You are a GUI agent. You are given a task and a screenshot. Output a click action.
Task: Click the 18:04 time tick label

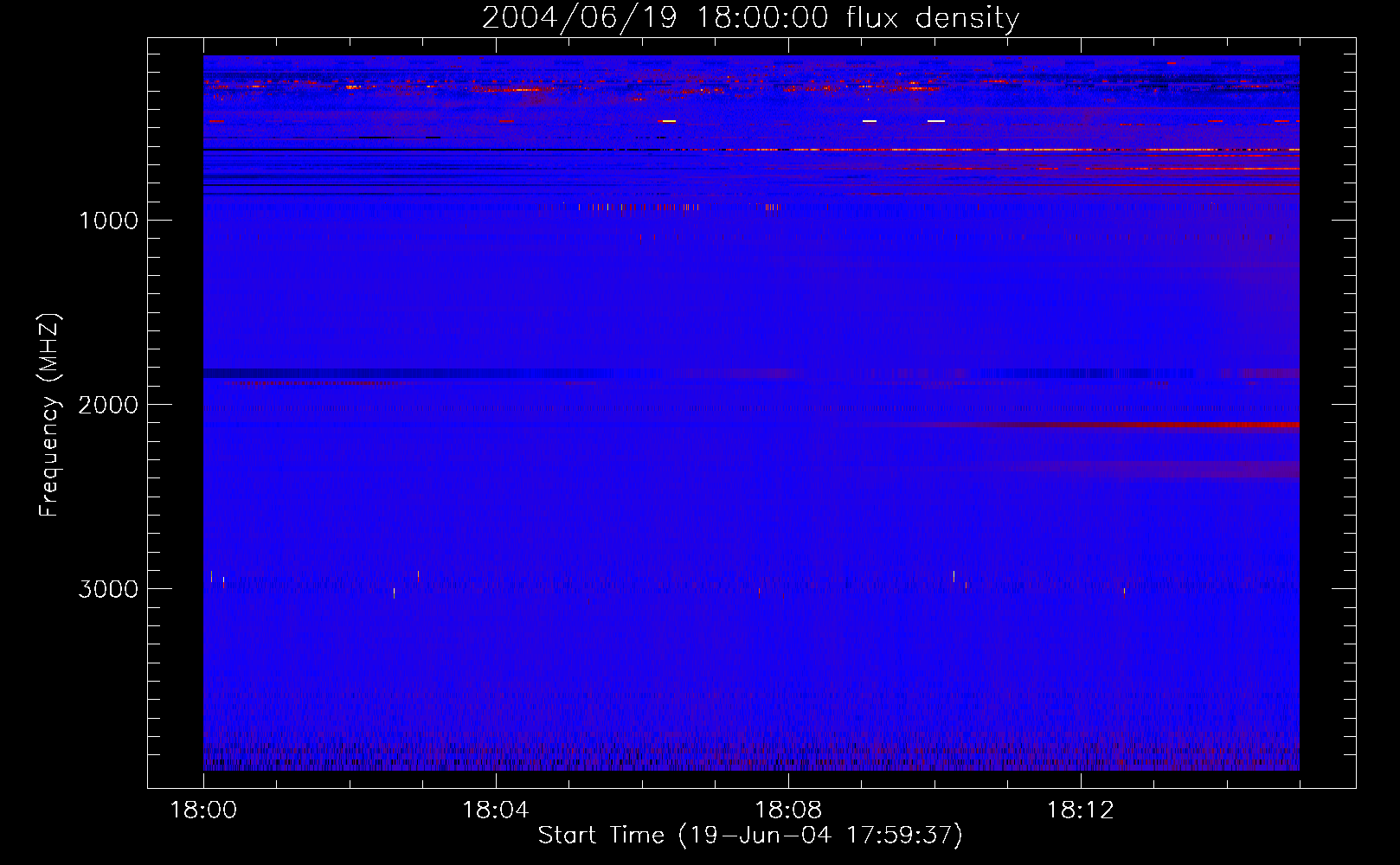pos(496,810)
